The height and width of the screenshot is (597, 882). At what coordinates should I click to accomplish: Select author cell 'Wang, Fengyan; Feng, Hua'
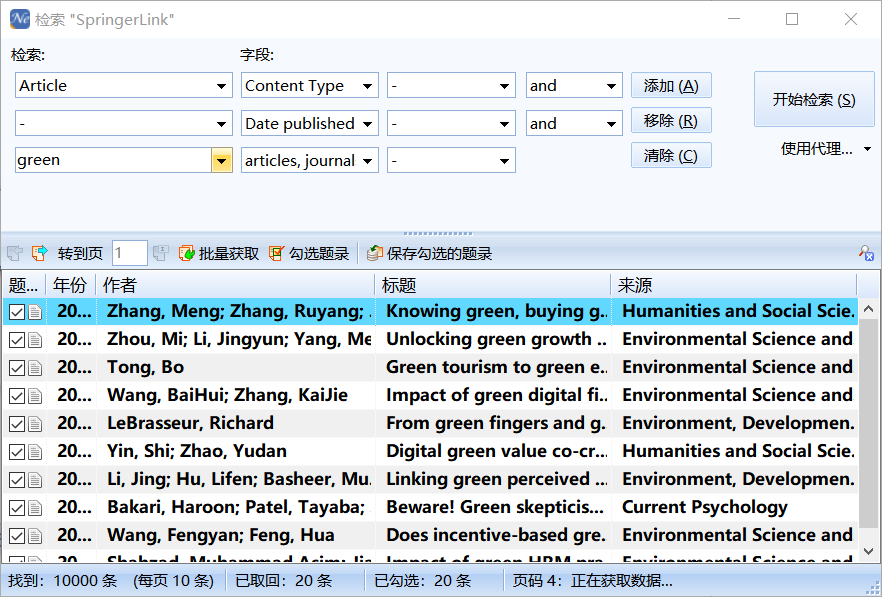tap(220, 536)
